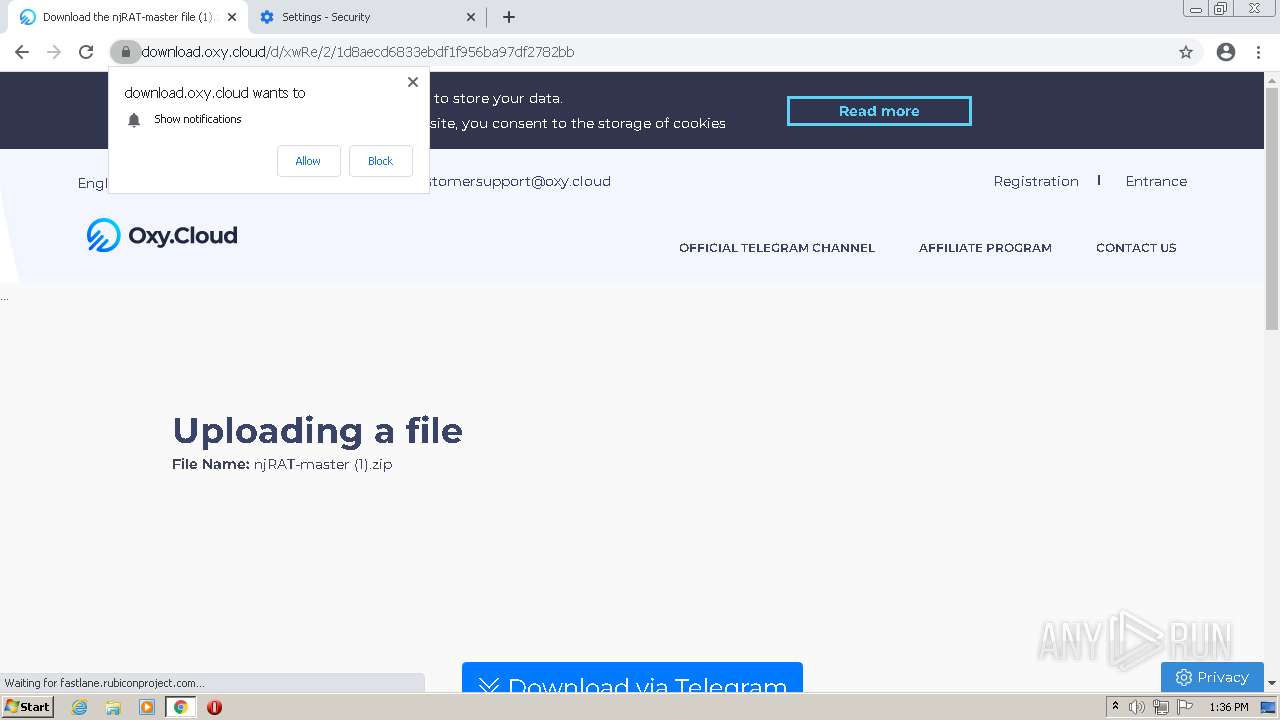Image resolution: width=1280 pixels, height=720 pixels.
Task: Open the Windows Start menu
Action: (27, 706)
